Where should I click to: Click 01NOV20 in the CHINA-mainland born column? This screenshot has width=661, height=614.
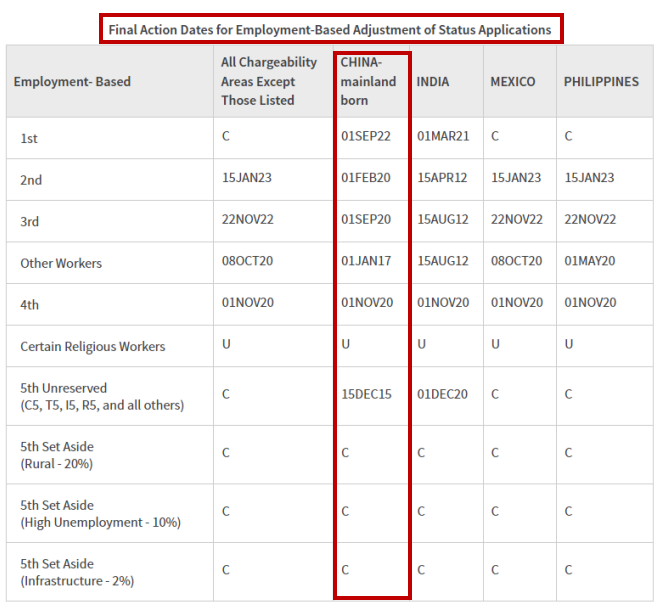point(367,302)
